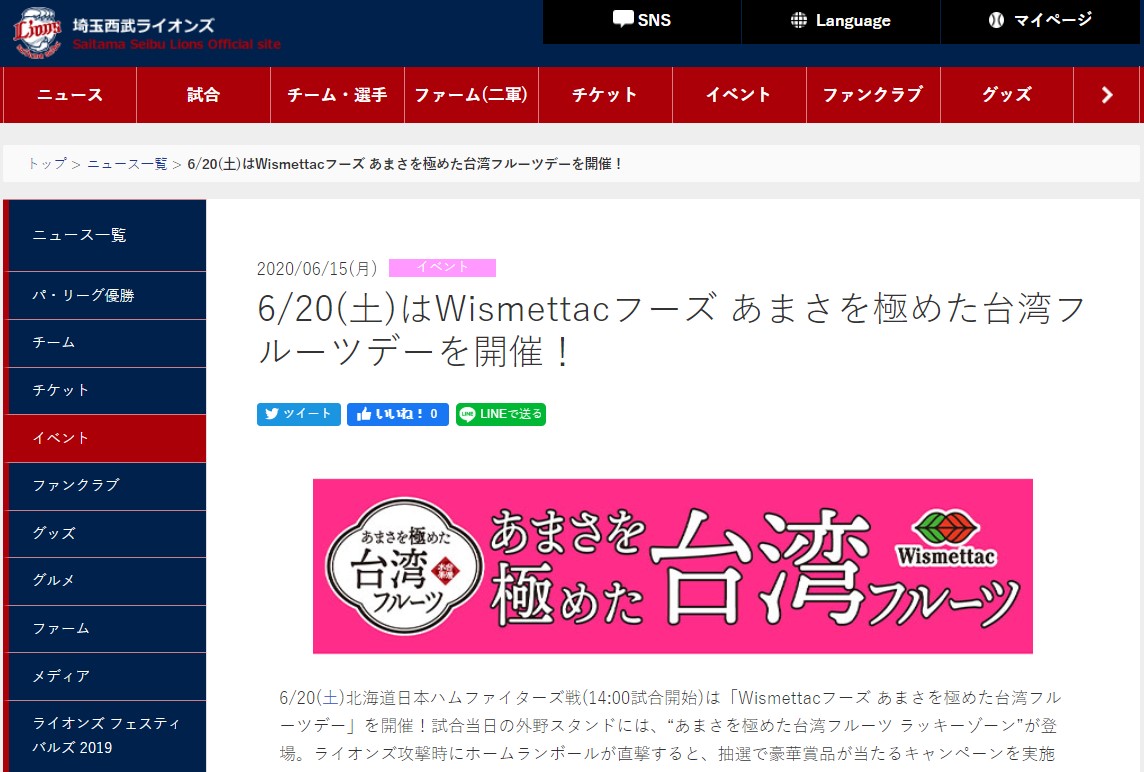
Task: Select パ・リーグ優勝 in the sidebar
Action: coord(105,296)
